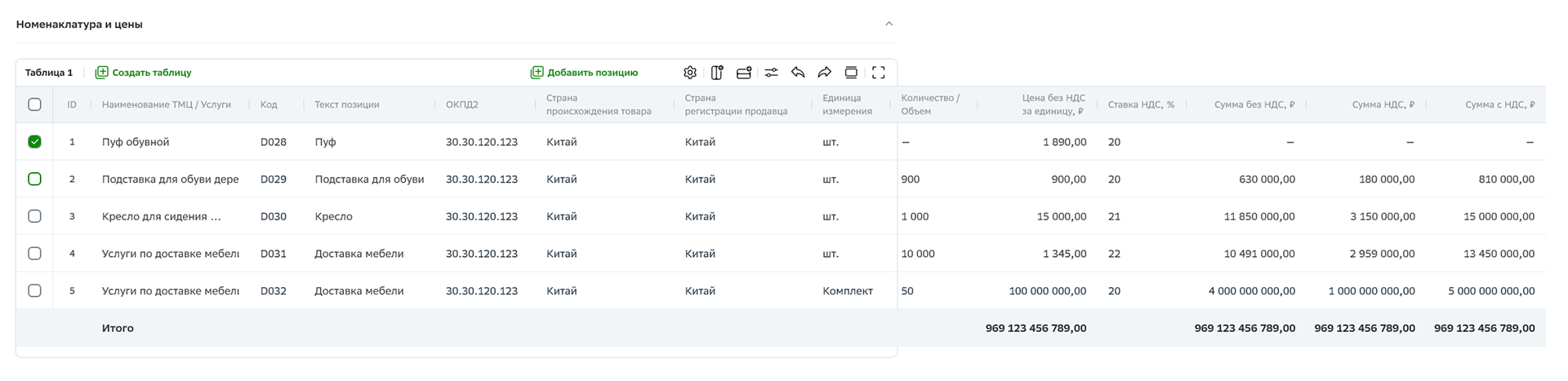
Task: Click the Наименование ТМЦ / Услуги header
Action: coord(167,104)
